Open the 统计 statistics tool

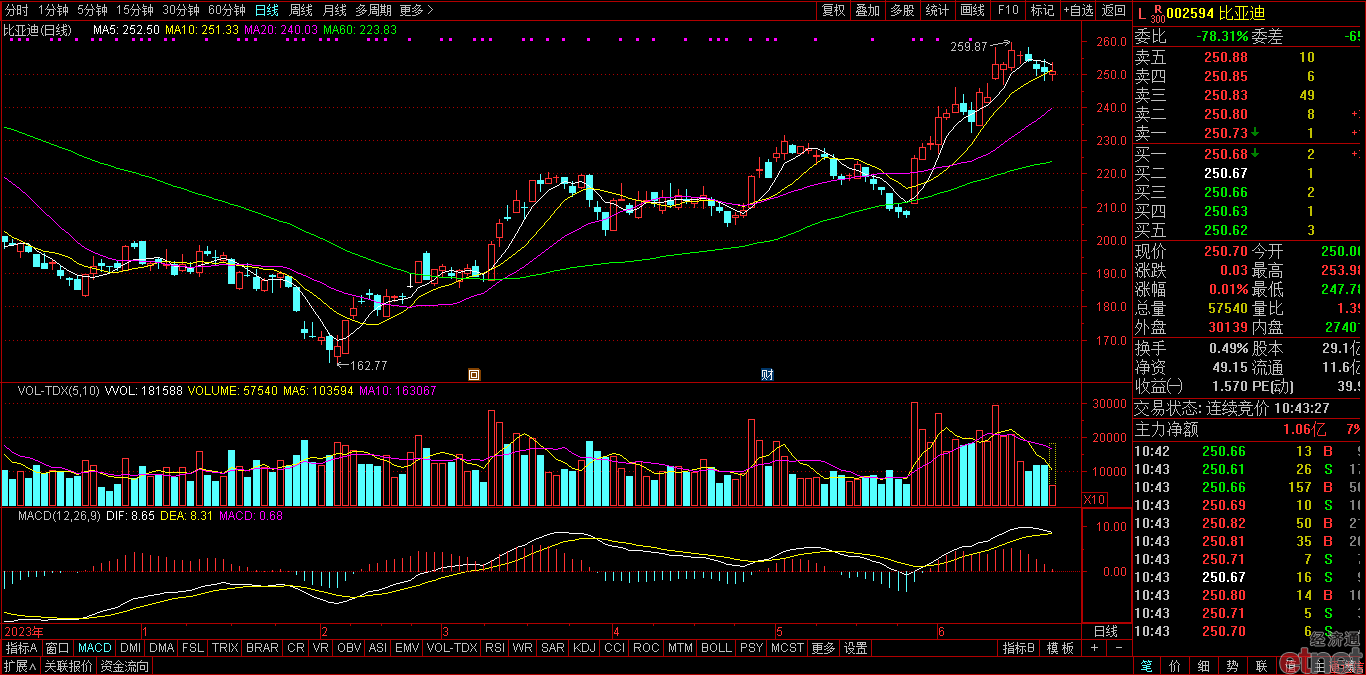tap(937, 10)
